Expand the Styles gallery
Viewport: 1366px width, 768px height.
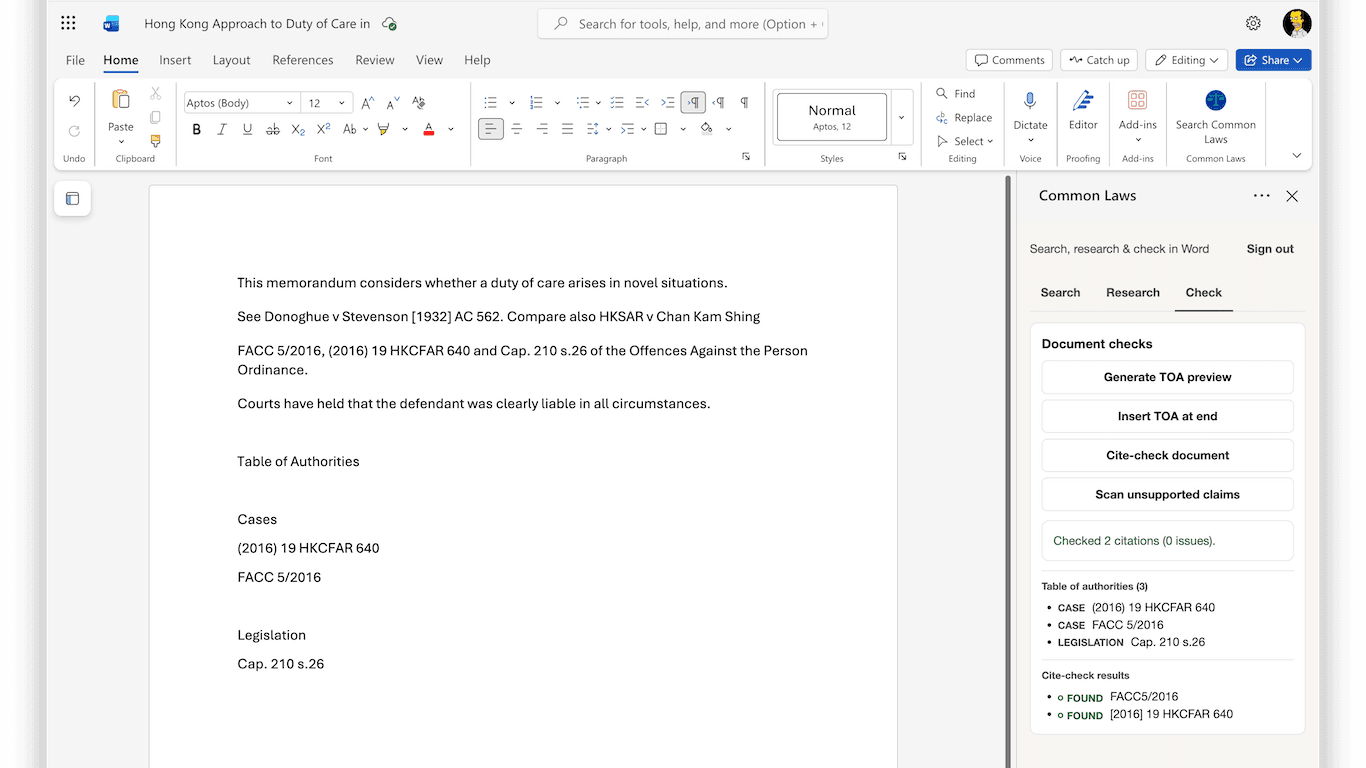[x=901, y=117]
